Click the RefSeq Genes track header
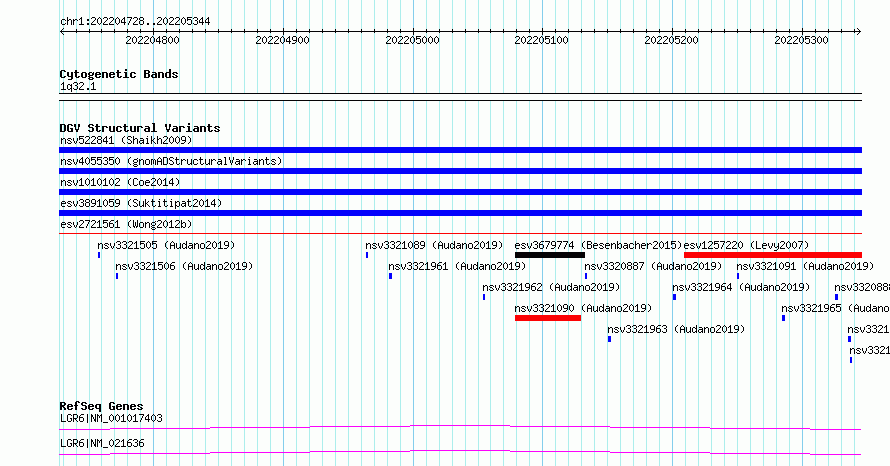This screenshot has width=890, height=466. [101, 406]
